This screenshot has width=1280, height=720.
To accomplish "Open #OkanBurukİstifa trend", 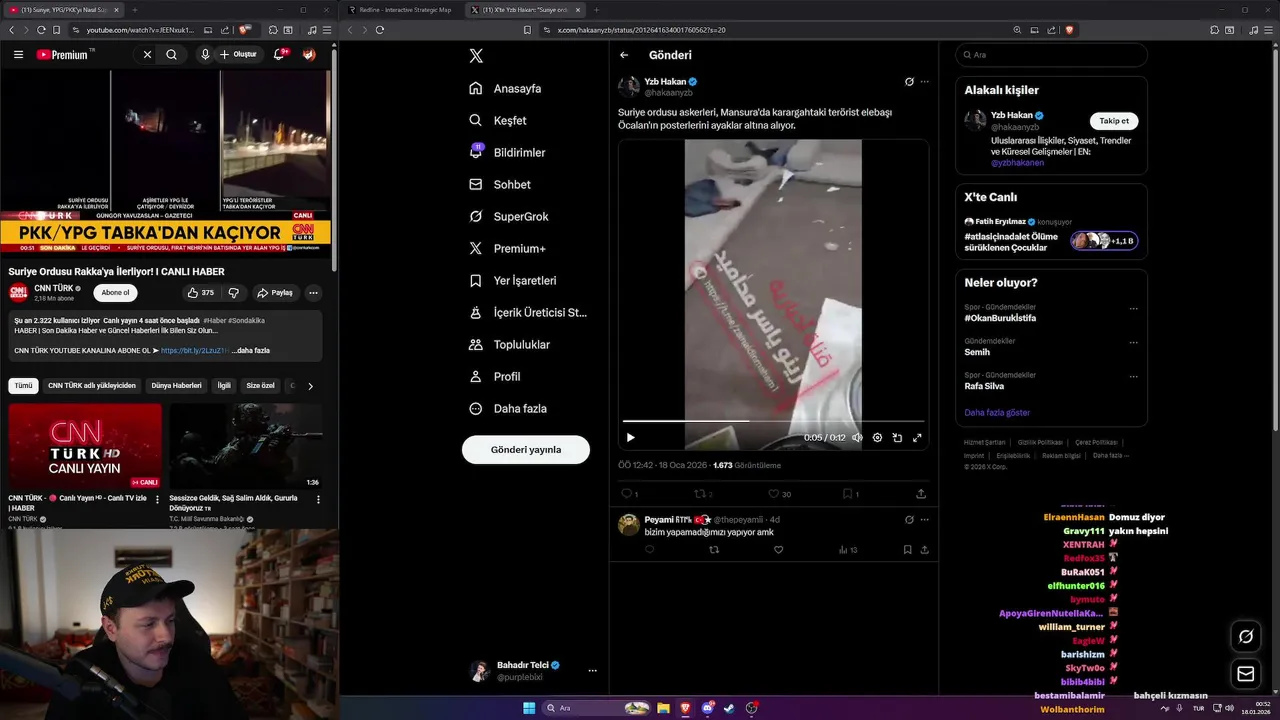I will click(x=1000, y=318).
